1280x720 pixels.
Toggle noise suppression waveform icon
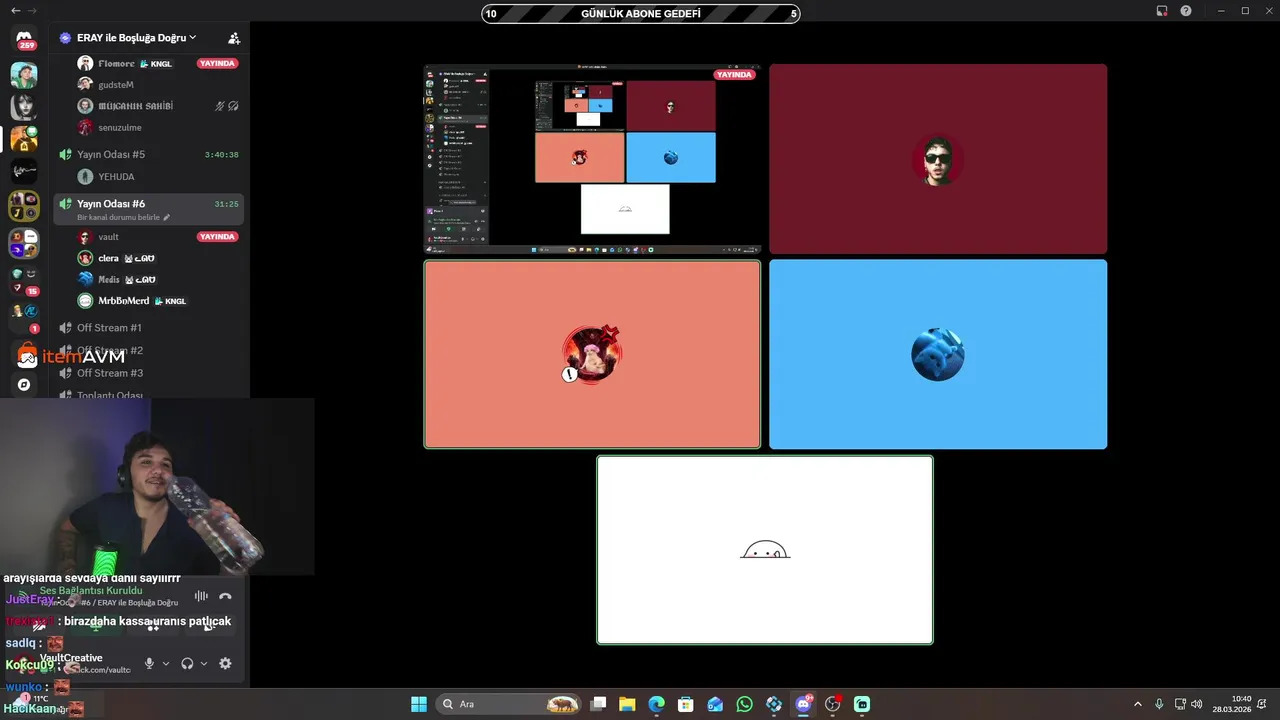(x=201, y=596)
